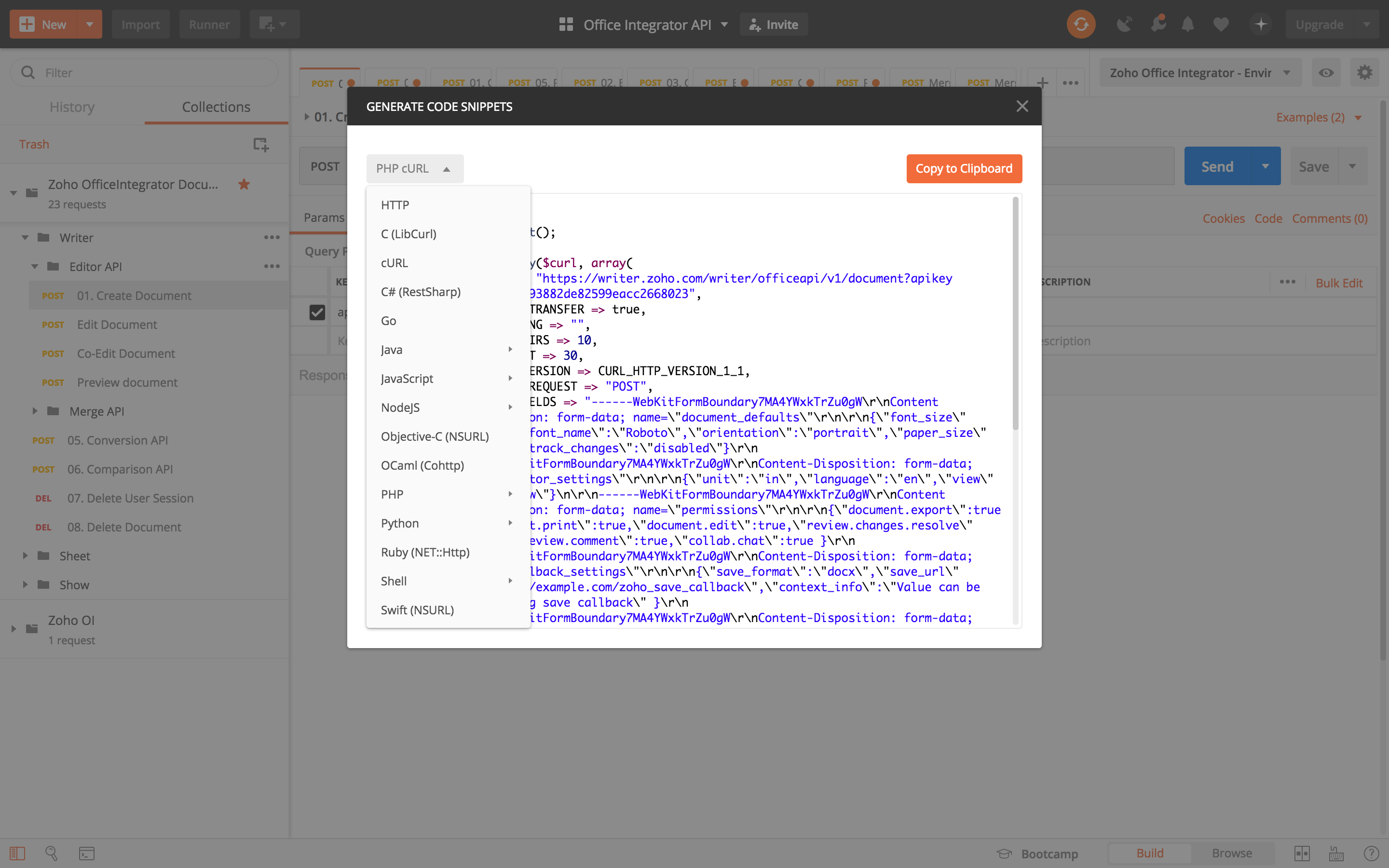
Task: Select Python from language list
Action: tap(400, 523)
